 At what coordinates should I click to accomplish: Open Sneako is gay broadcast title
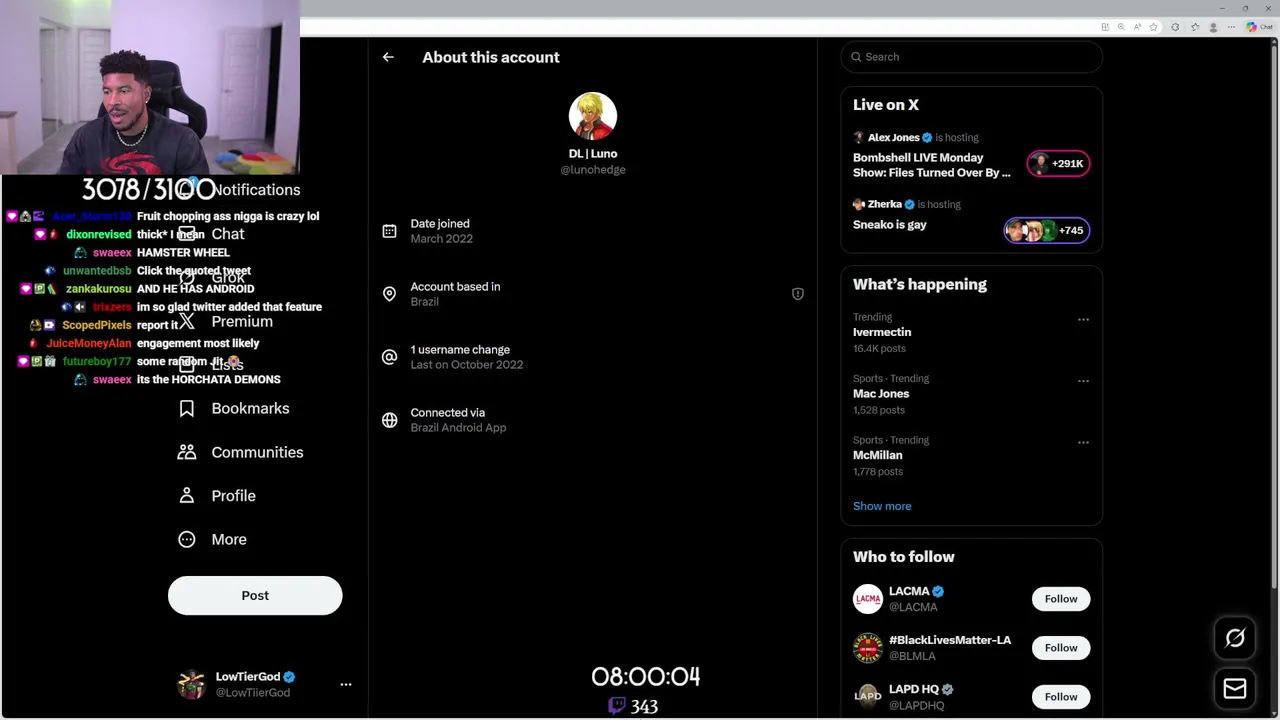click(890, 225)
